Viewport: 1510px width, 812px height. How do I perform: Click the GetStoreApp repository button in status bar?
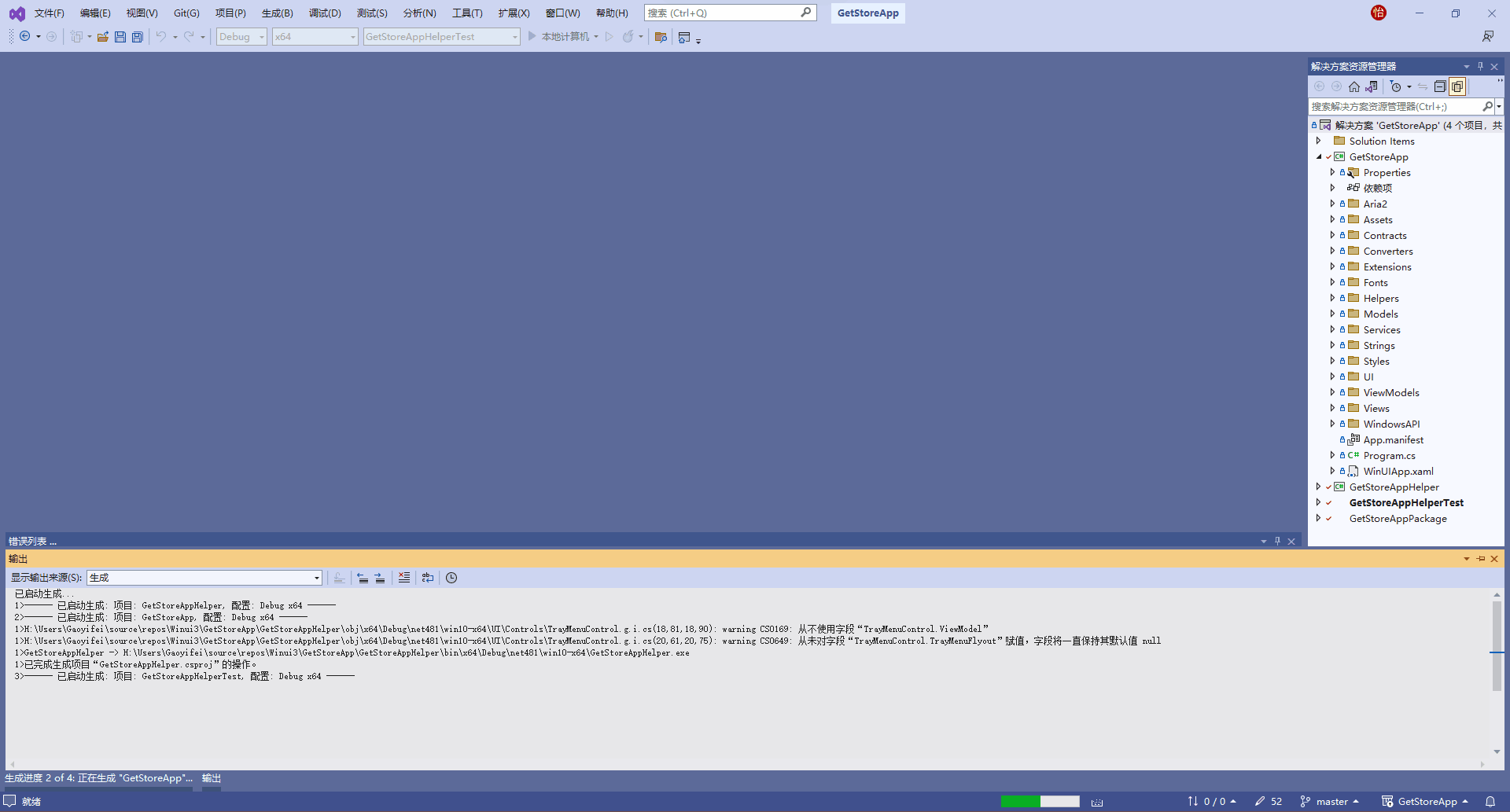point(1424,802)
